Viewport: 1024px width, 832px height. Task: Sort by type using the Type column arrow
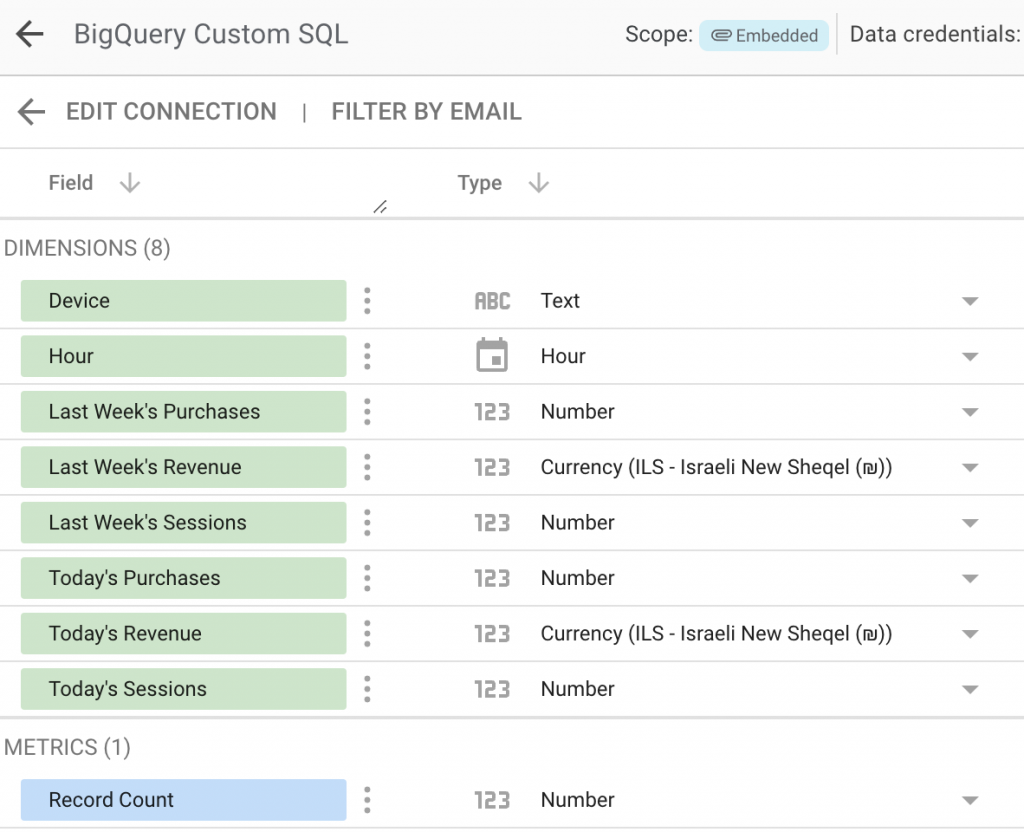click(539, 183)
